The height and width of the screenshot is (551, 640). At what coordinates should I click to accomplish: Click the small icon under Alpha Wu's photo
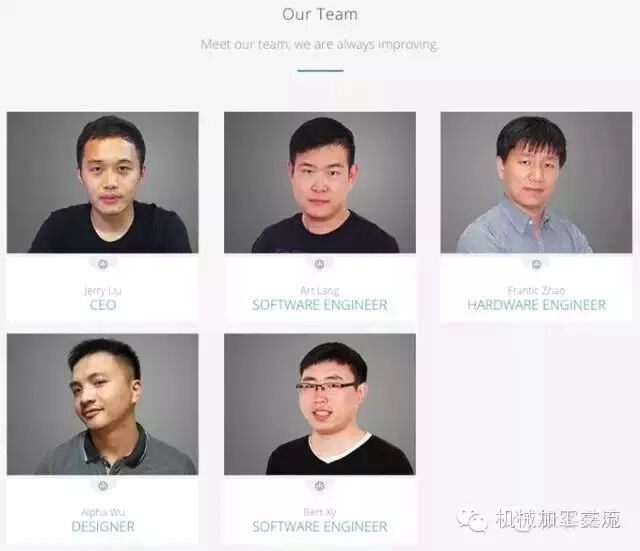coord(103,486)
